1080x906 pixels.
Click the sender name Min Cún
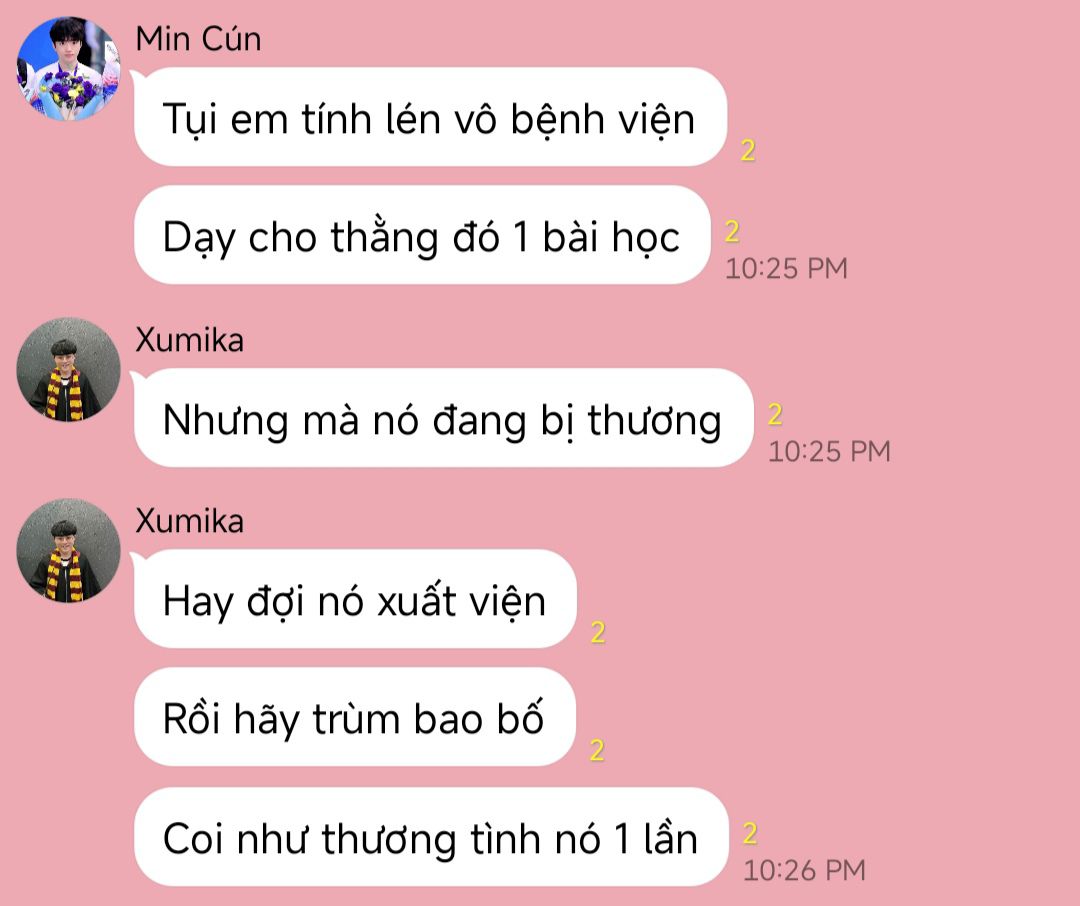[x=198, y=39]
